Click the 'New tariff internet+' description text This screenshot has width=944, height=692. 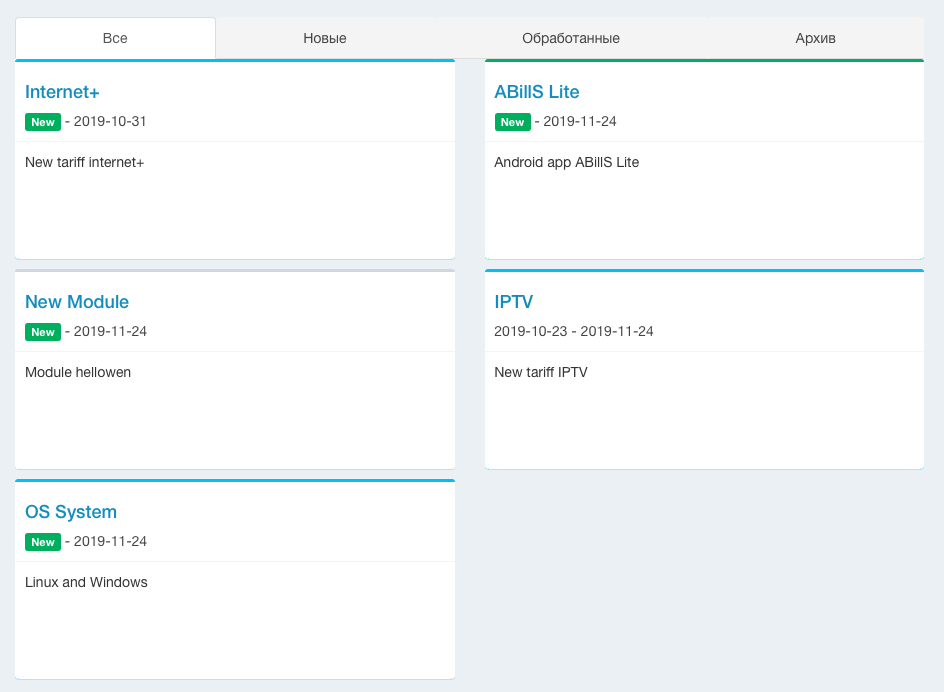click(x=85, y=162)
